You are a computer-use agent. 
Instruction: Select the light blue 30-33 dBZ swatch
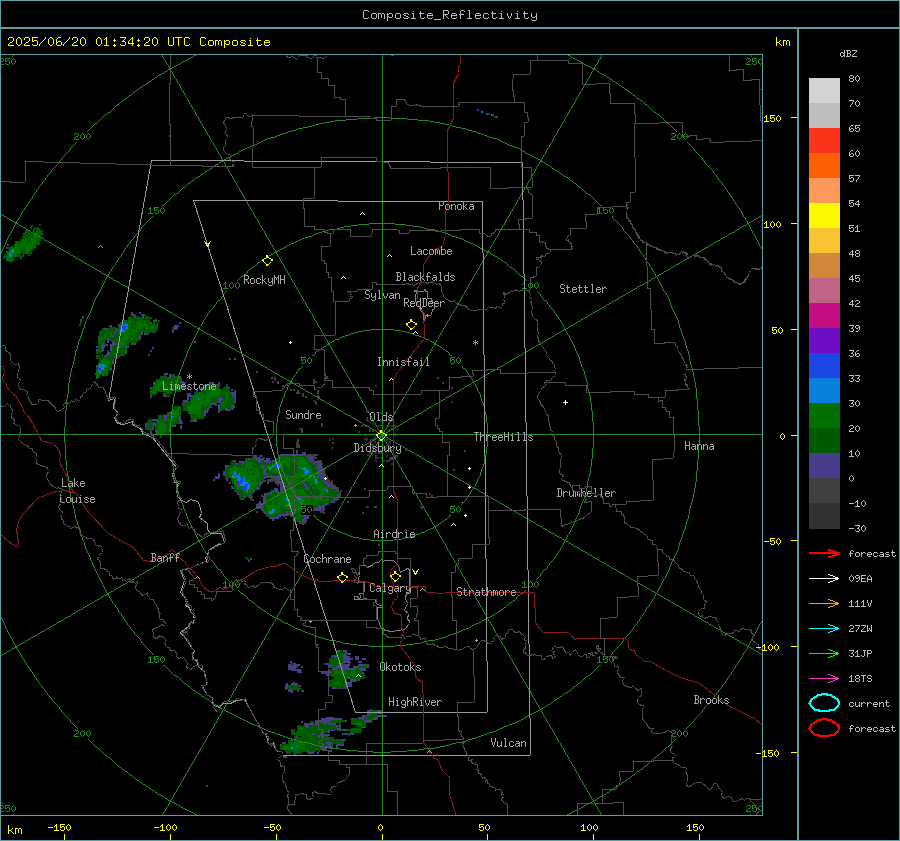tap(824, 390)
